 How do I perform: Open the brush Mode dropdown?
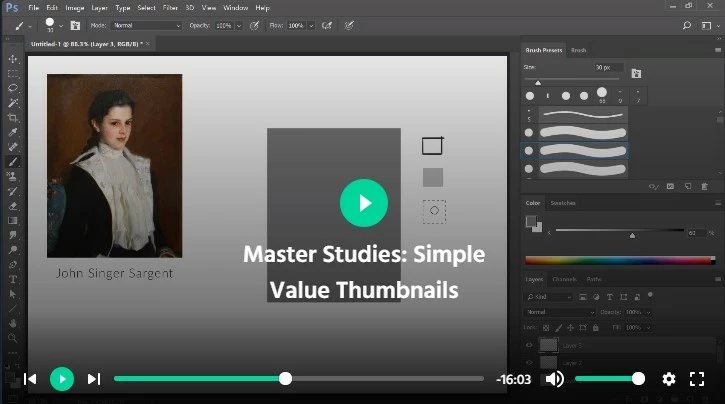pos(146,25)
